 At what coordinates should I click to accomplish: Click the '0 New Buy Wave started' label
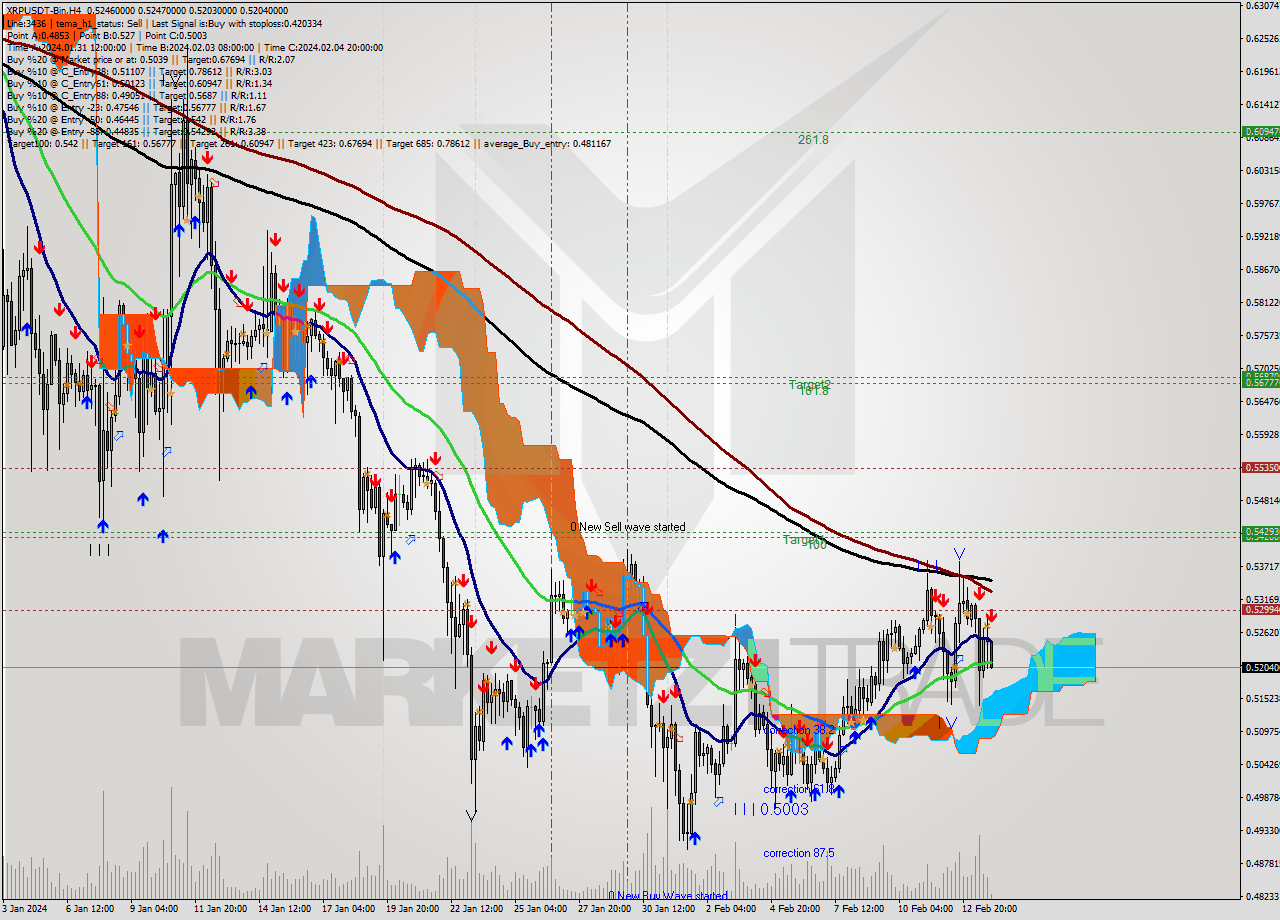(x=668, y=896)
